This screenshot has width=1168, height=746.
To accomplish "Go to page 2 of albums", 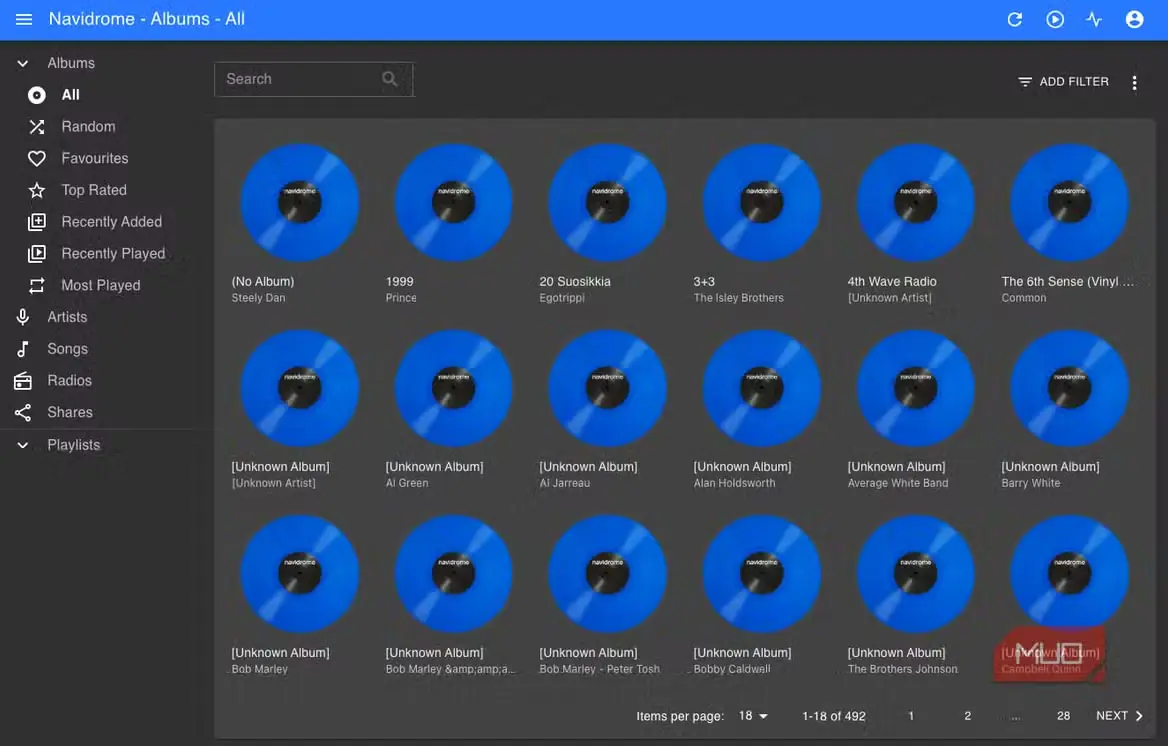I will click(x=967, y=715).
